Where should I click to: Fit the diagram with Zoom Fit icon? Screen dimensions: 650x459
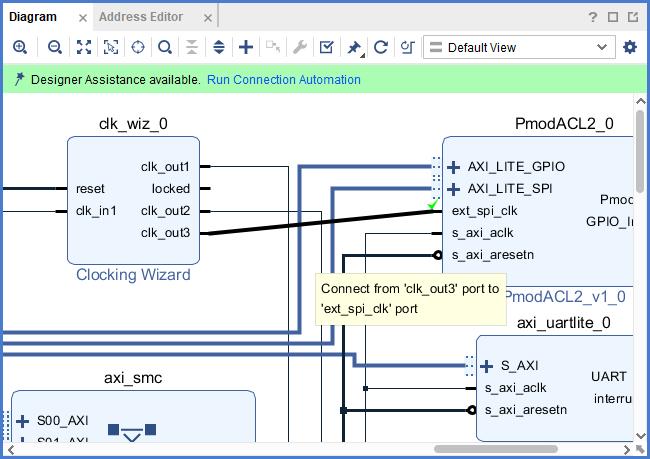pos(84,47)
